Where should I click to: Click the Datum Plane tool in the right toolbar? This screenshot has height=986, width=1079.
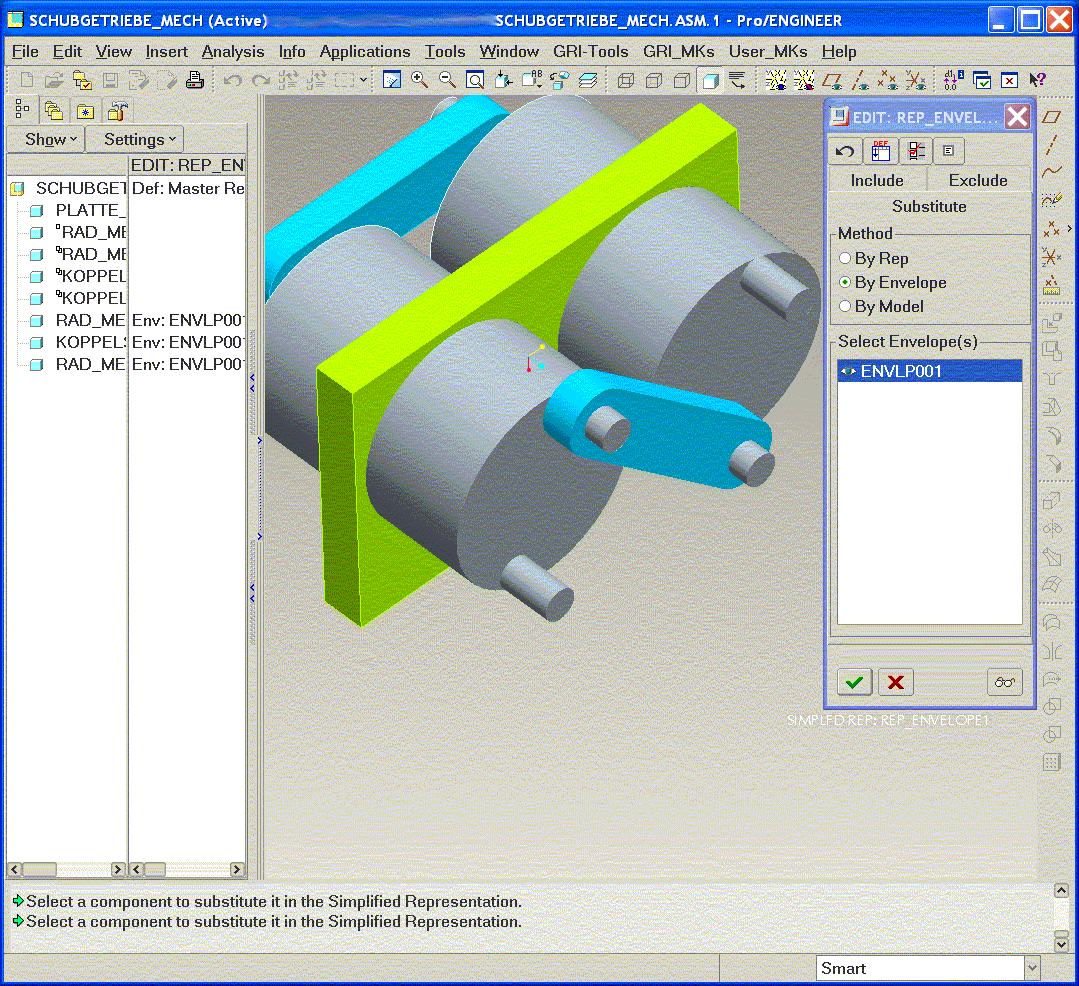click(x=1051, y=117)
